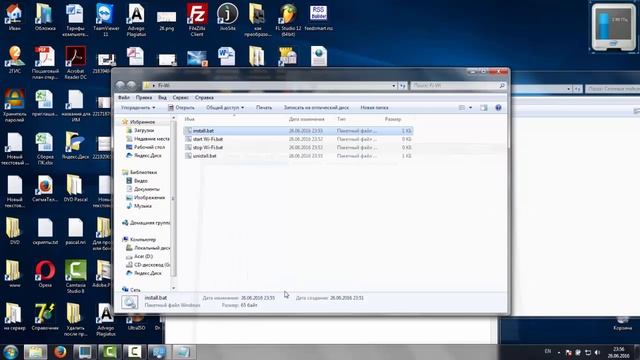Screen dimensions: 640x360
Task: Sort by Дата изменения column
Action: point(307,119)
